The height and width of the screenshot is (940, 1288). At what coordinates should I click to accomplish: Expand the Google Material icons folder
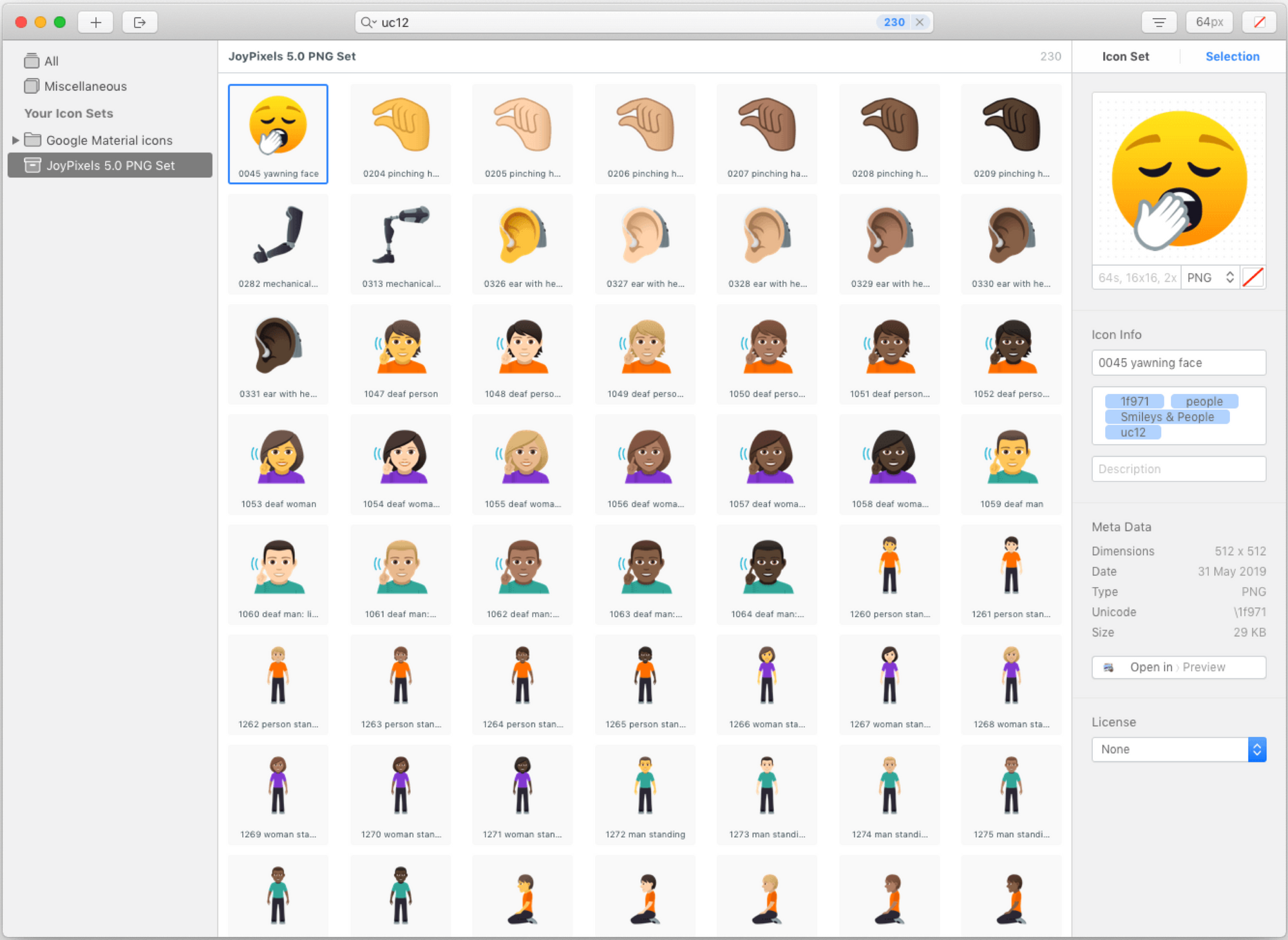(x=15, y=140)
